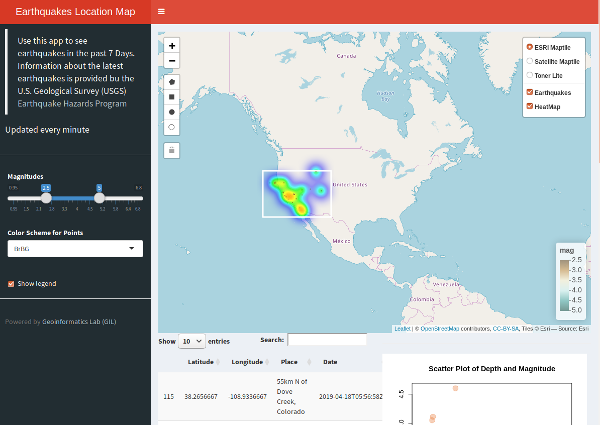
Task: Select the draw circle tool
Action: [x=172, y=112]
